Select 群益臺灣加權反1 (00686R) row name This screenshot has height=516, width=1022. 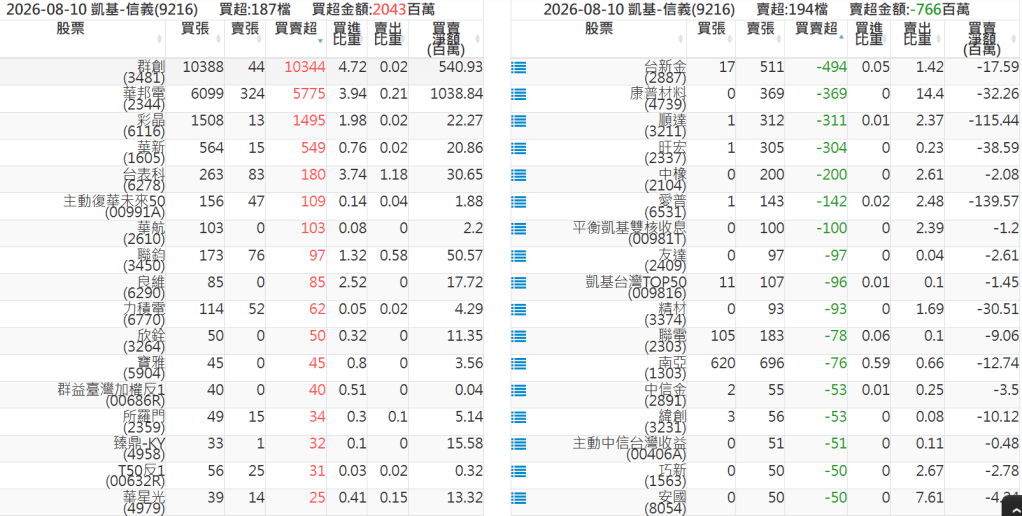click(x=111, y=395)
